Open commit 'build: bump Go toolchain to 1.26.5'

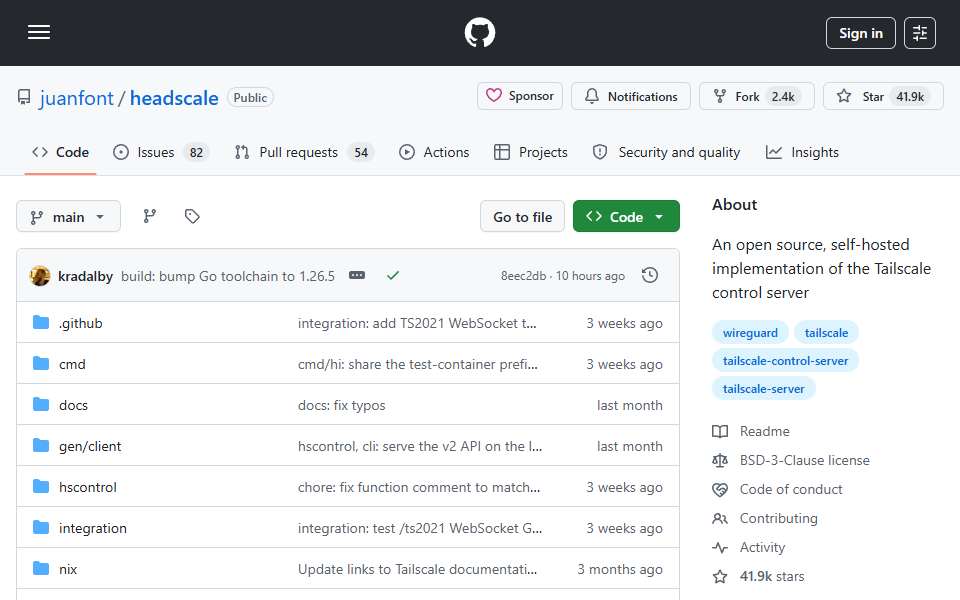pyautogui.click(x=228, y=276)
